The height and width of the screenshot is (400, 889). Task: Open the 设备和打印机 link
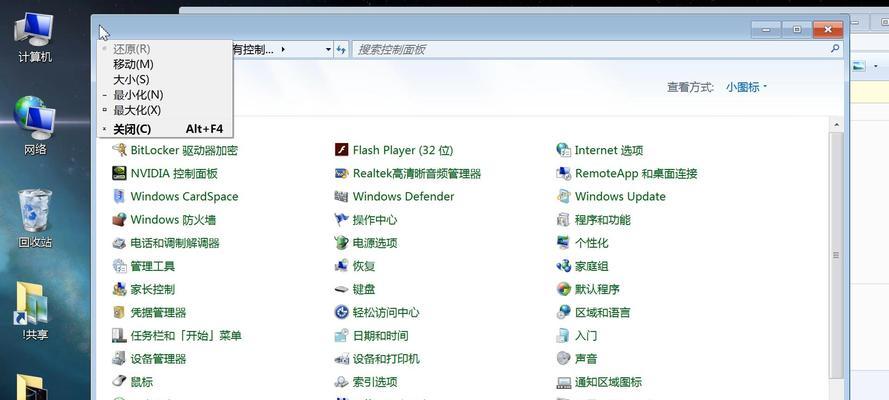(x=386, y=359)
